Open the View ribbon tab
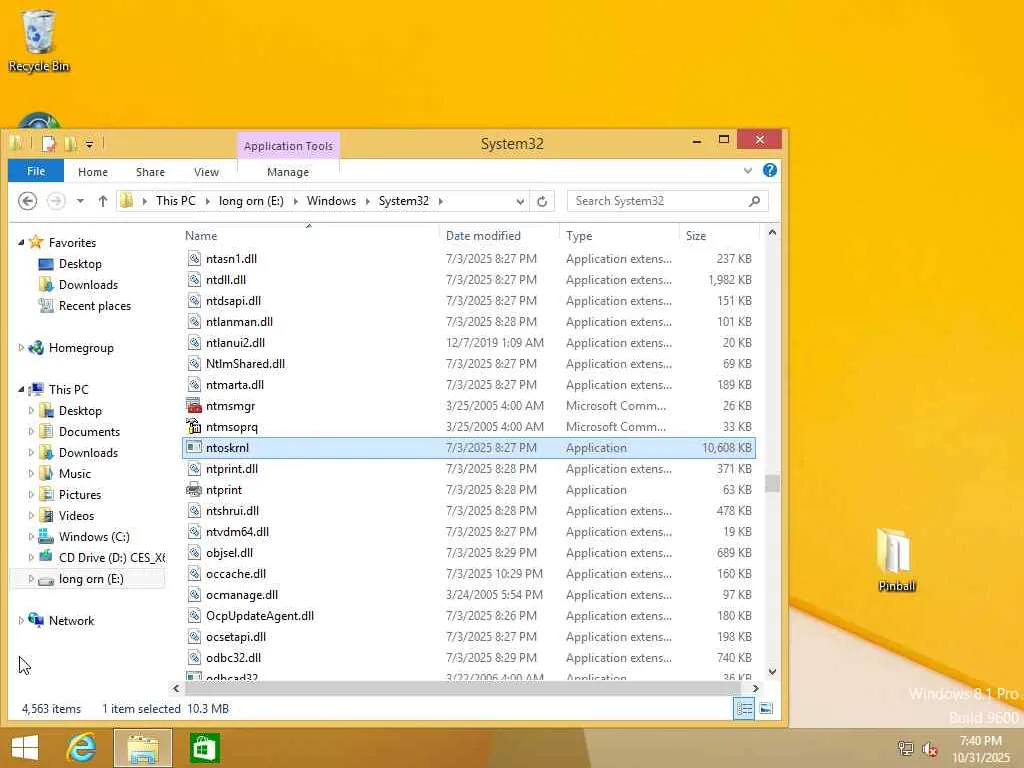This screenshot has width=1024, height=768. click(206, 172)
